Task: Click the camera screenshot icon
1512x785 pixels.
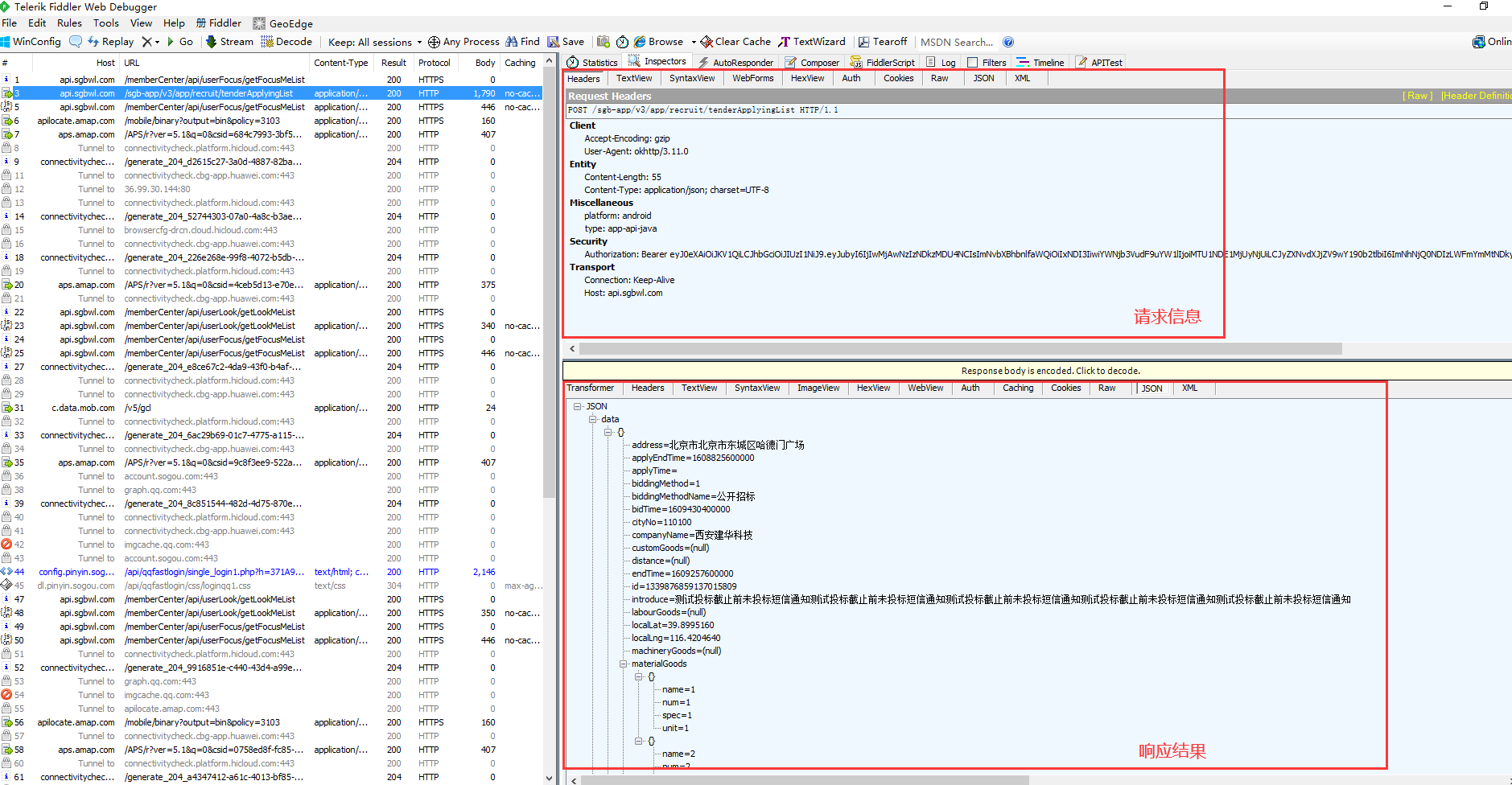Action: [604, 42]
